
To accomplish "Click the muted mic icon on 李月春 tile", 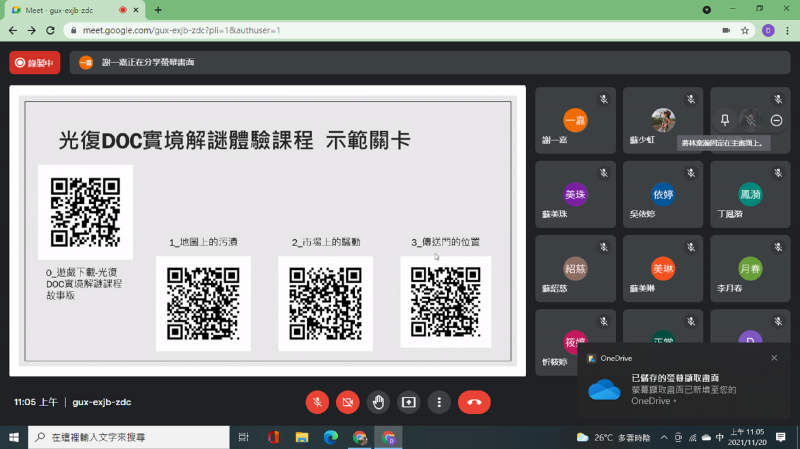I will [x=778, y=247].
